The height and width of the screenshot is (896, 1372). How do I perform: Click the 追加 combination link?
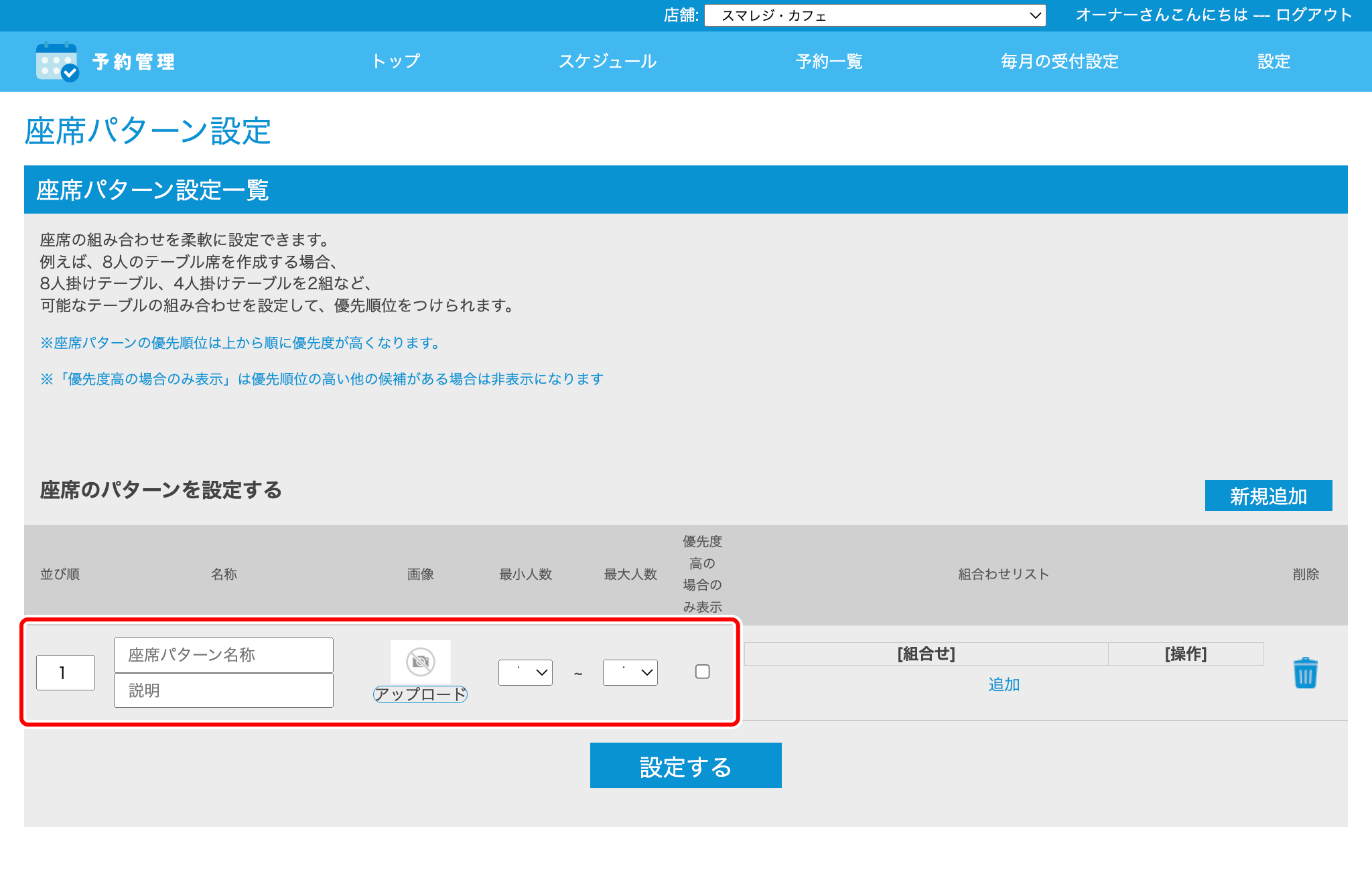coord(1004,684)
